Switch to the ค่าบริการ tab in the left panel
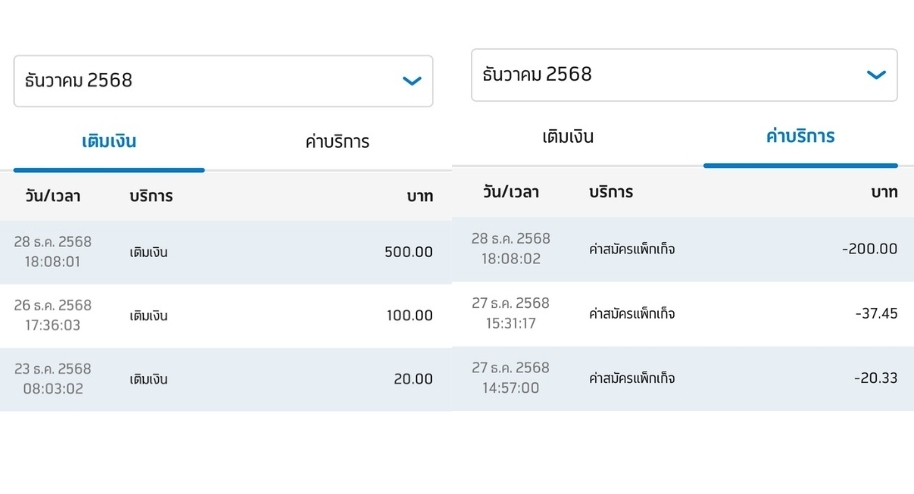The height and width of the screenshot is (494, 914). (x=337, y=141)
